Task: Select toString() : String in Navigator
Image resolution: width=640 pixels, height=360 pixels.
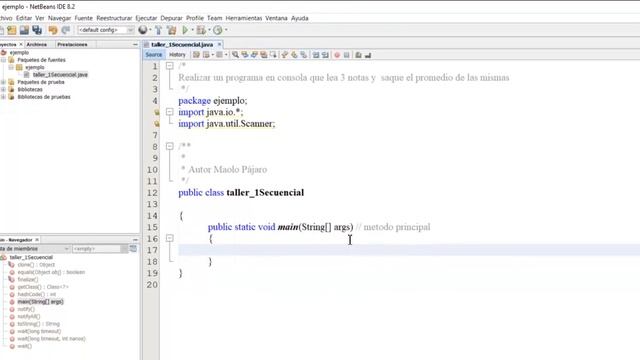Action: pyautogui.click(x=39, y=324)
